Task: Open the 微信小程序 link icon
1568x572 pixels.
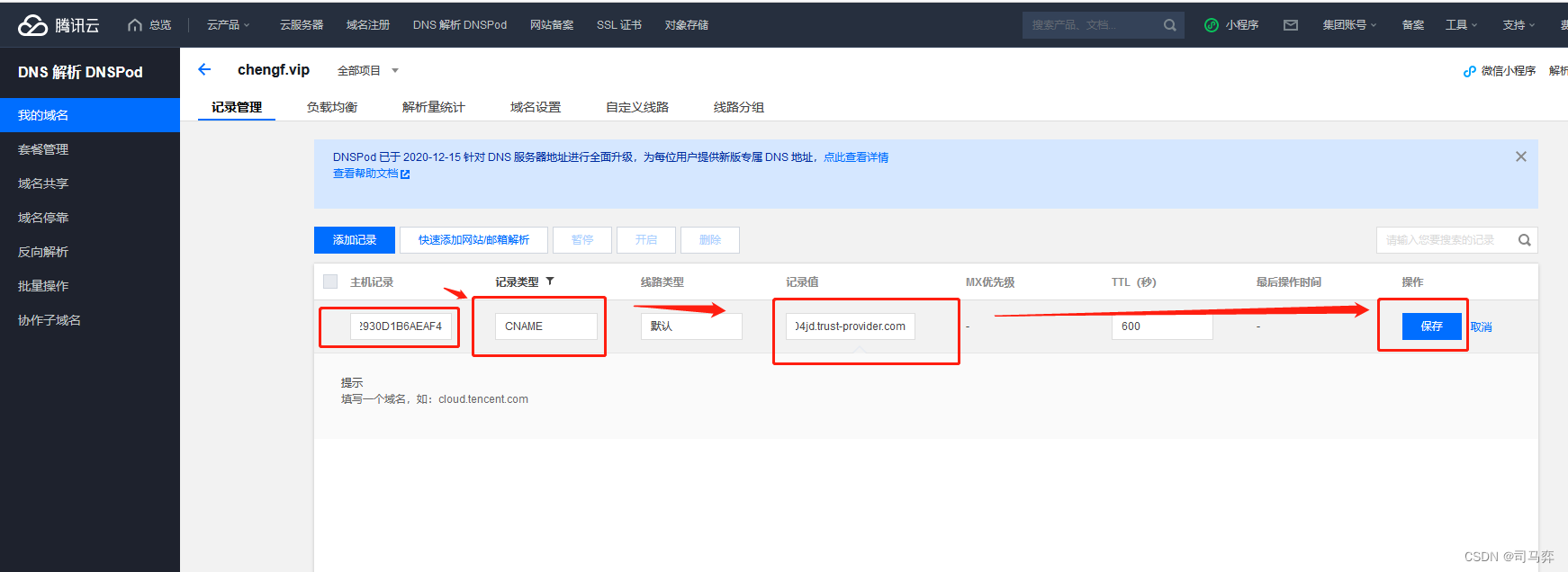Action: [1469, 71]
